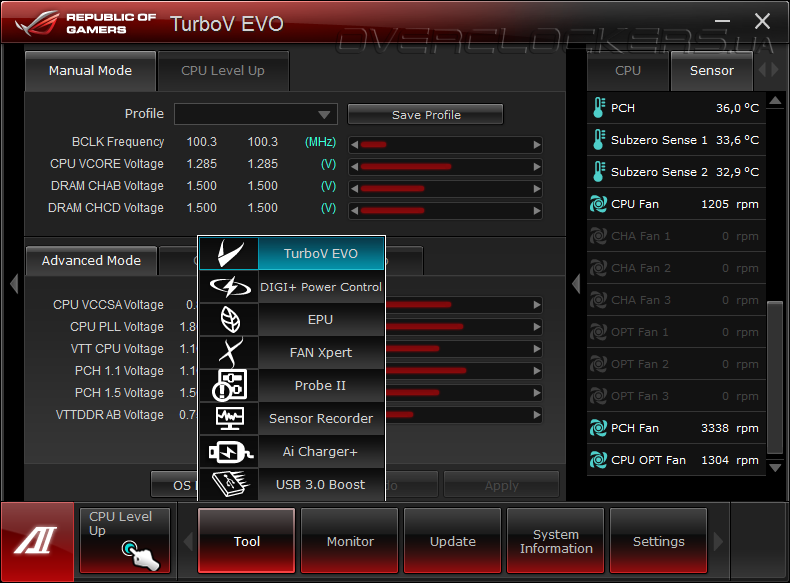Click the sensor list scroll up arrow
Image resolution: width=790 pixels, height=583 pixels.
click(775, 101)
